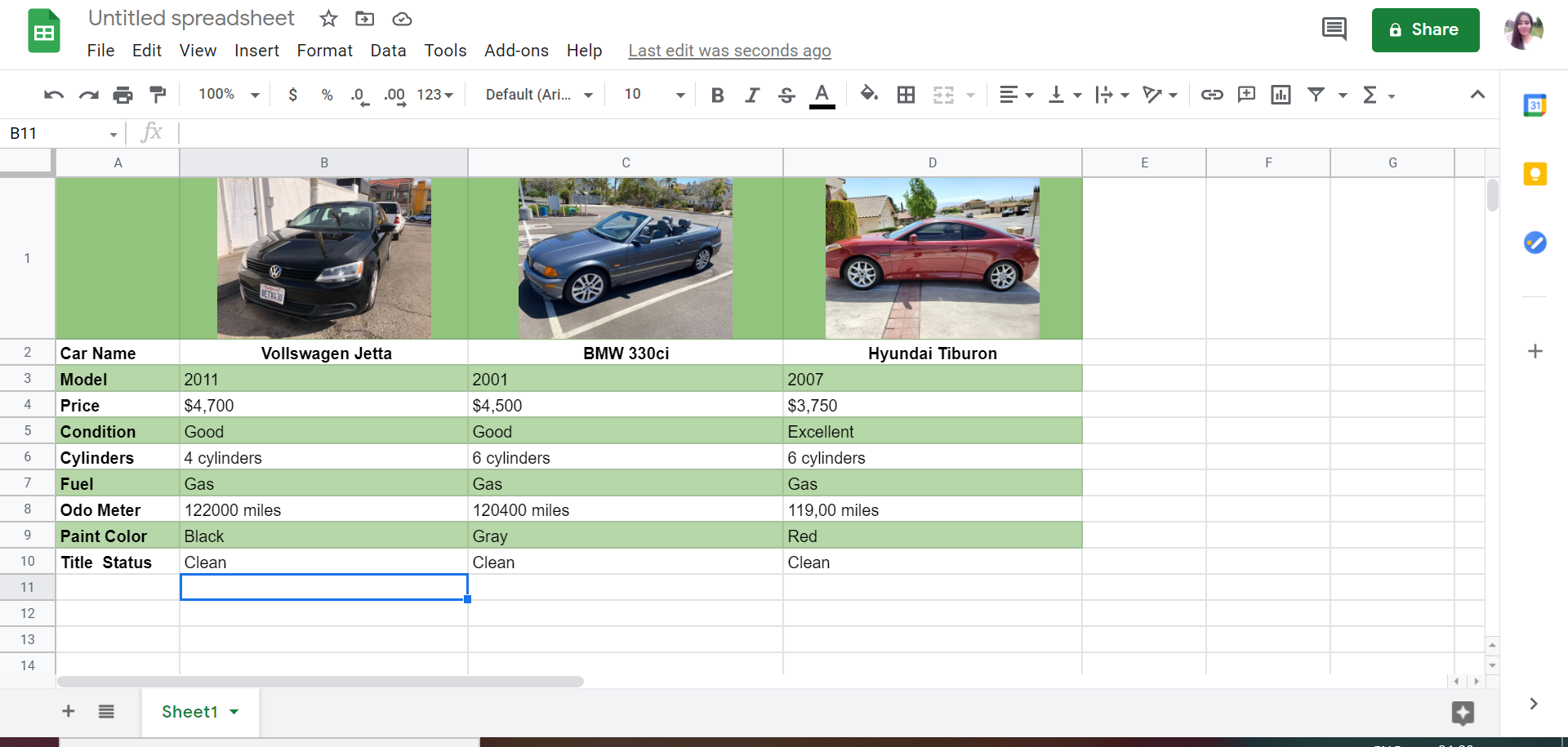Insert a link with the chain icon
Screen dimensions: 1568x747
click(x=1212, y=95)
